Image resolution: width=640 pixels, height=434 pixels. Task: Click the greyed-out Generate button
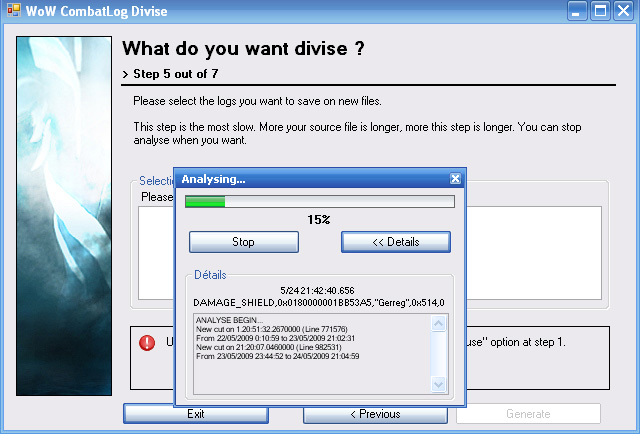click(x=528, y=414)
